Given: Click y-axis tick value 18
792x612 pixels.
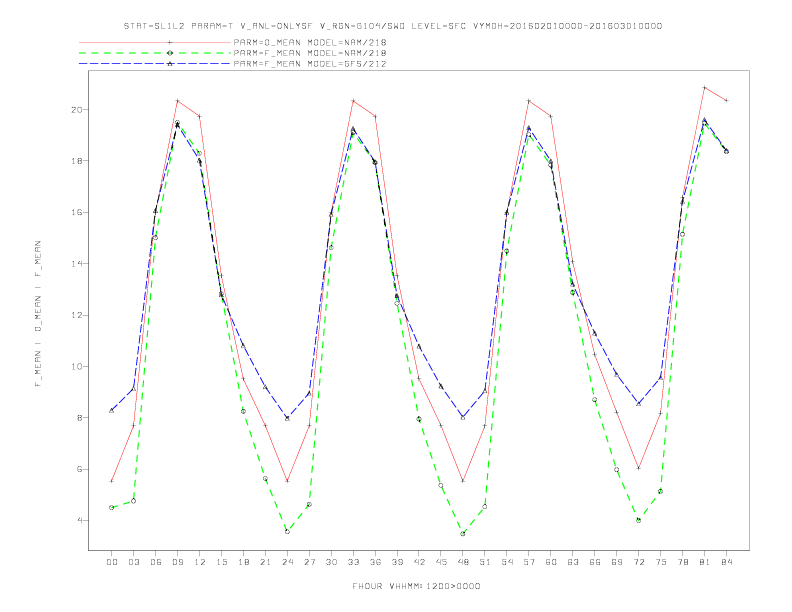Looking at the screenshot, I should (x=77, y=161).
